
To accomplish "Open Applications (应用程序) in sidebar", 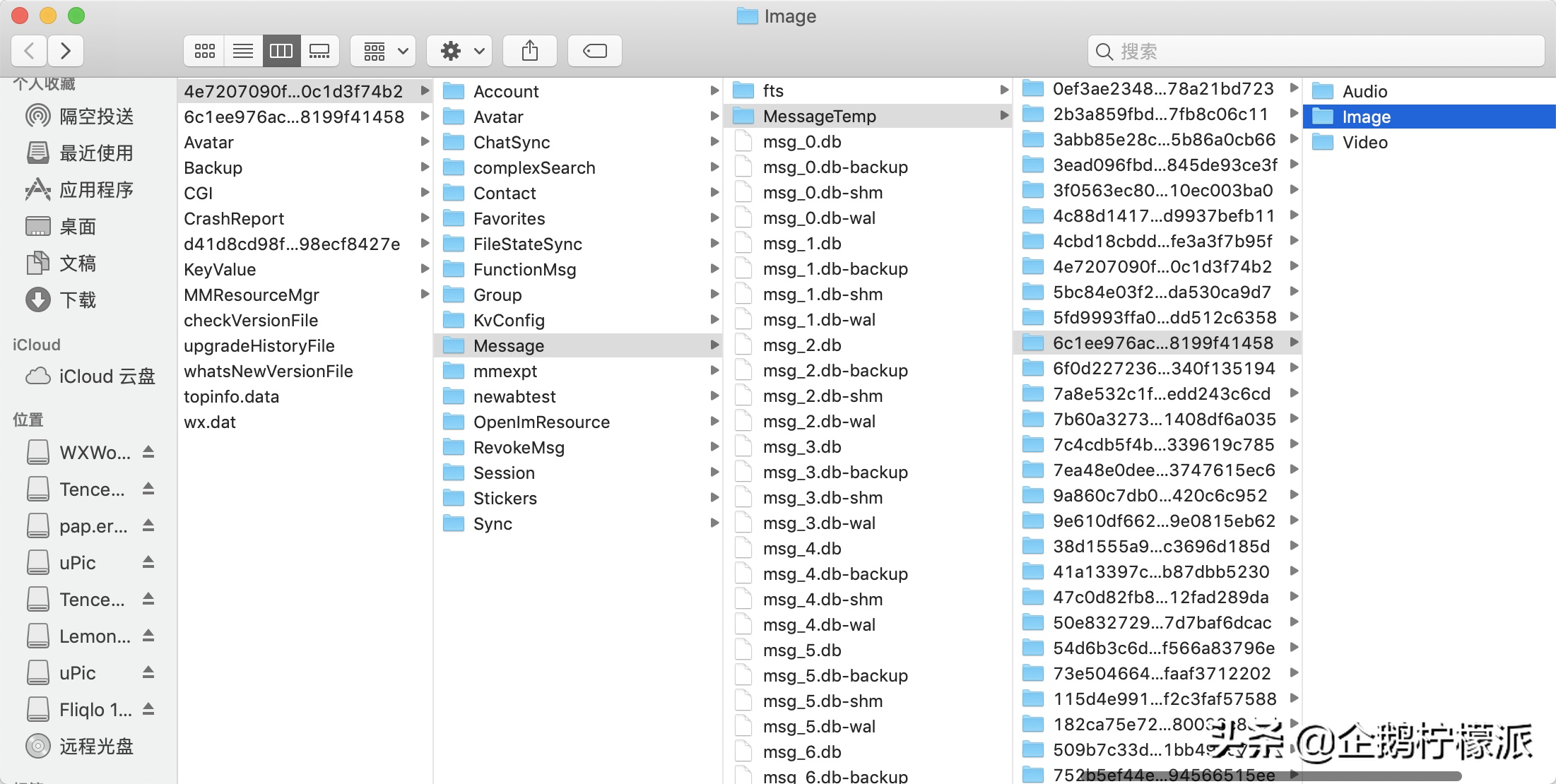I will 89,189.
